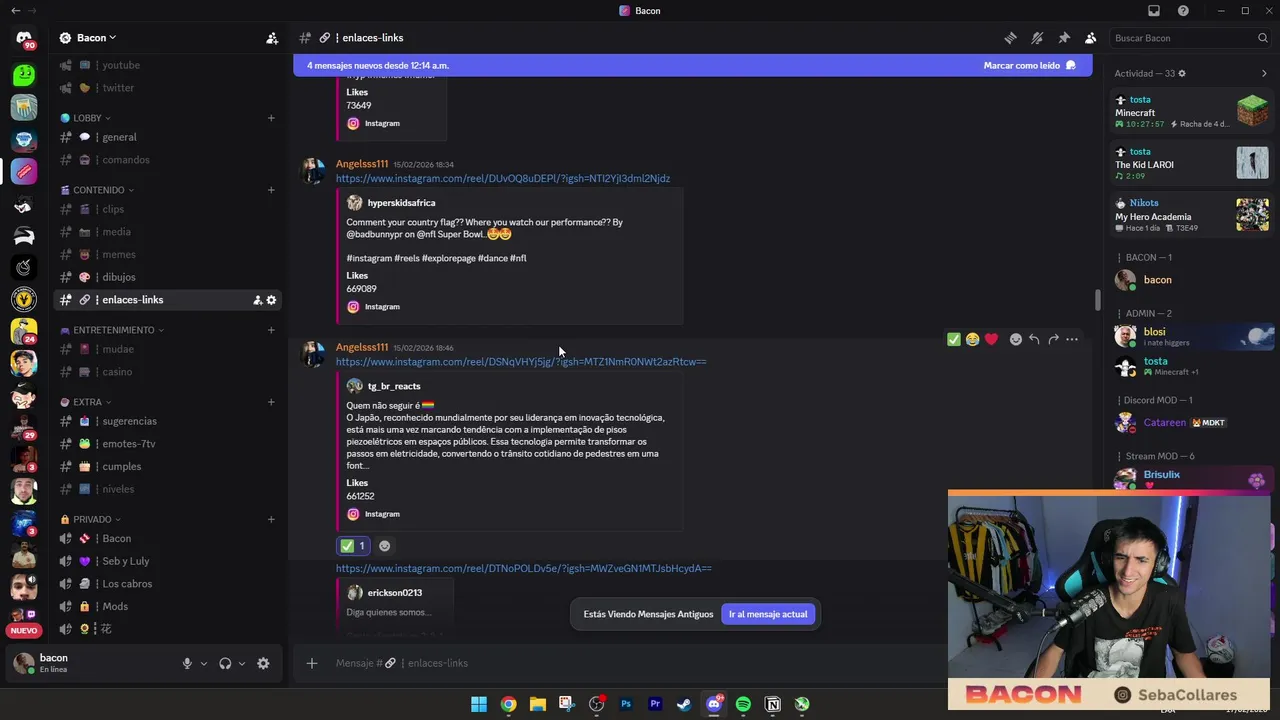The height and width of the screenshot is (720, 1280).
Task: Collapse the LOBBY category
Action: pyautogui.click(x=86, y=118)
